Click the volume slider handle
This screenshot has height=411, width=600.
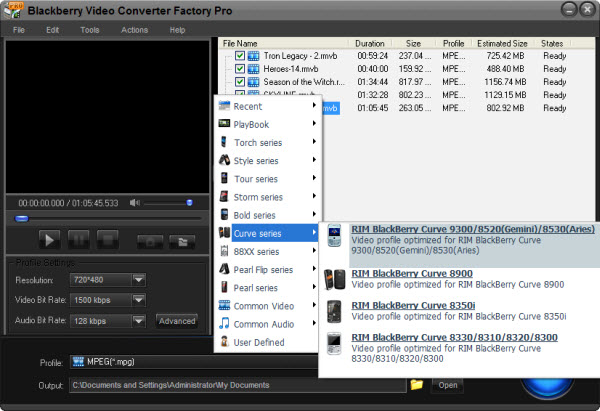tap(189, 203)
